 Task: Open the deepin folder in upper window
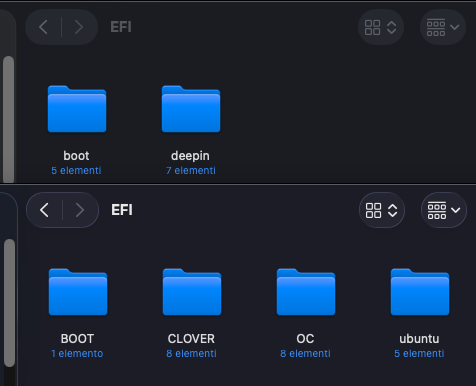tap(191, 109)
